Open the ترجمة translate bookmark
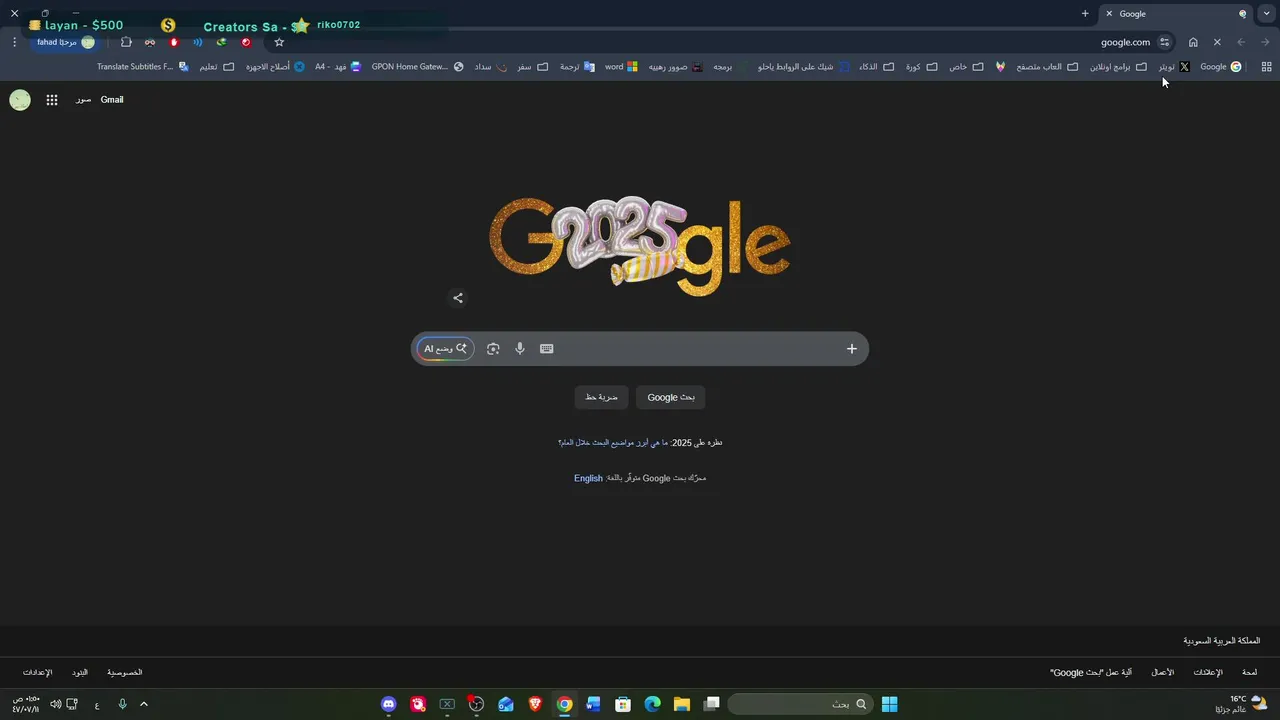Viewport: 1280px width, 720px height. pyautogui.click(x=577, y=67)
